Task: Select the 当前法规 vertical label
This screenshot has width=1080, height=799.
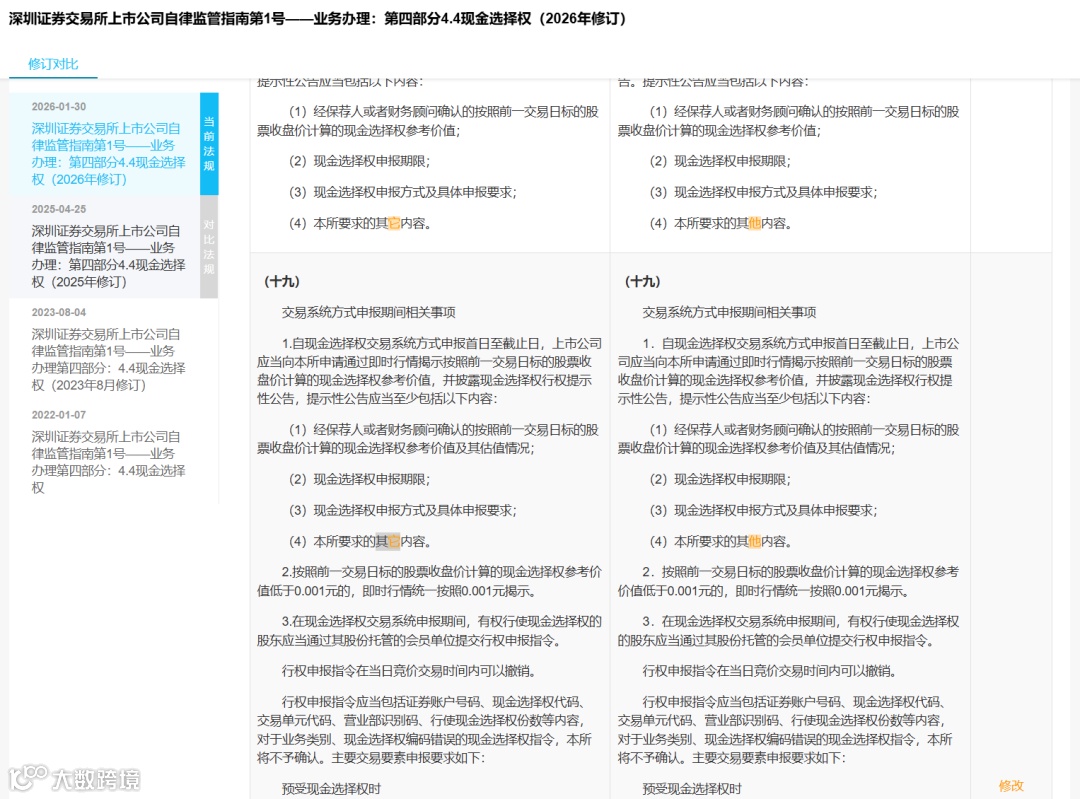Action: 209,144
